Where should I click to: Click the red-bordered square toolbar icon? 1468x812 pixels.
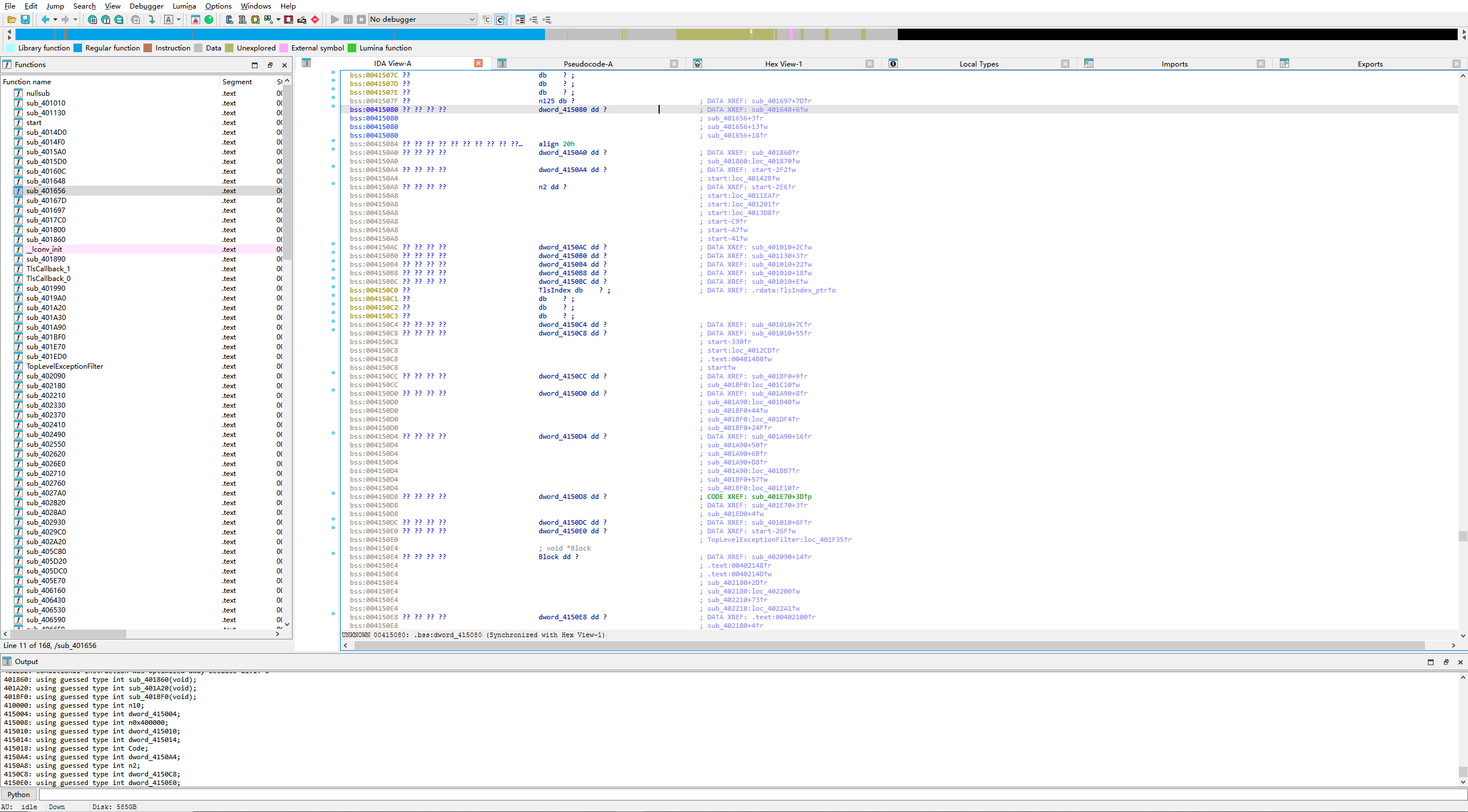tap(289, 19)
